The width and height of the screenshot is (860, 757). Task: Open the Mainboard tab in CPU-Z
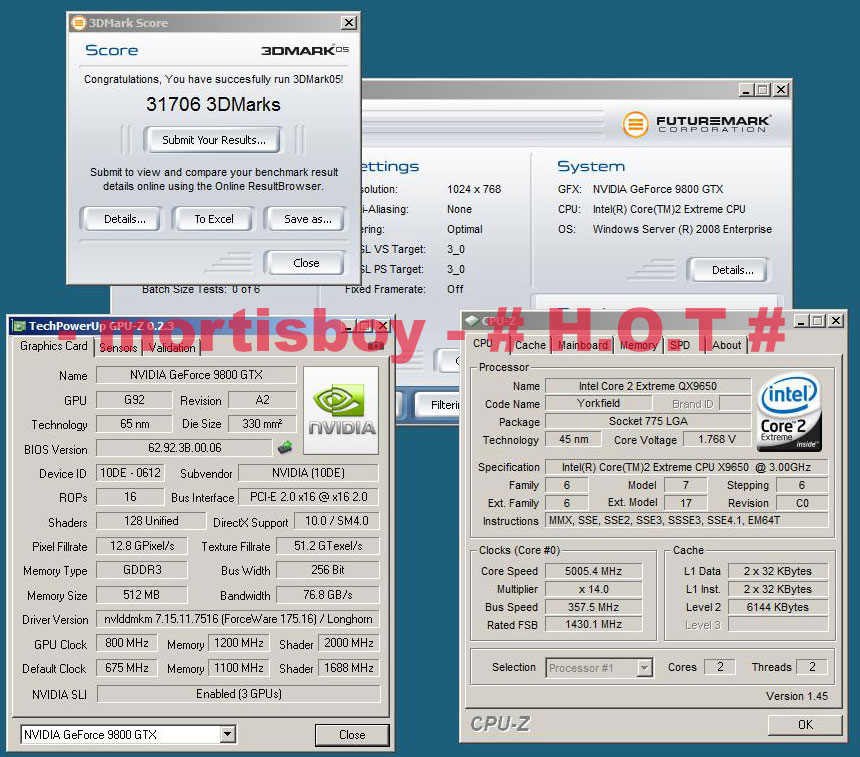pos(582,345)
